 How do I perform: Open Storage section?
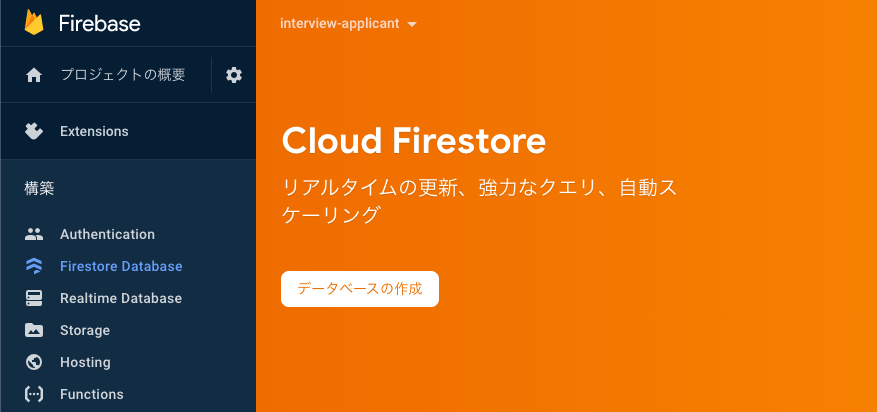pyautogui.click(x=85, y=330)
